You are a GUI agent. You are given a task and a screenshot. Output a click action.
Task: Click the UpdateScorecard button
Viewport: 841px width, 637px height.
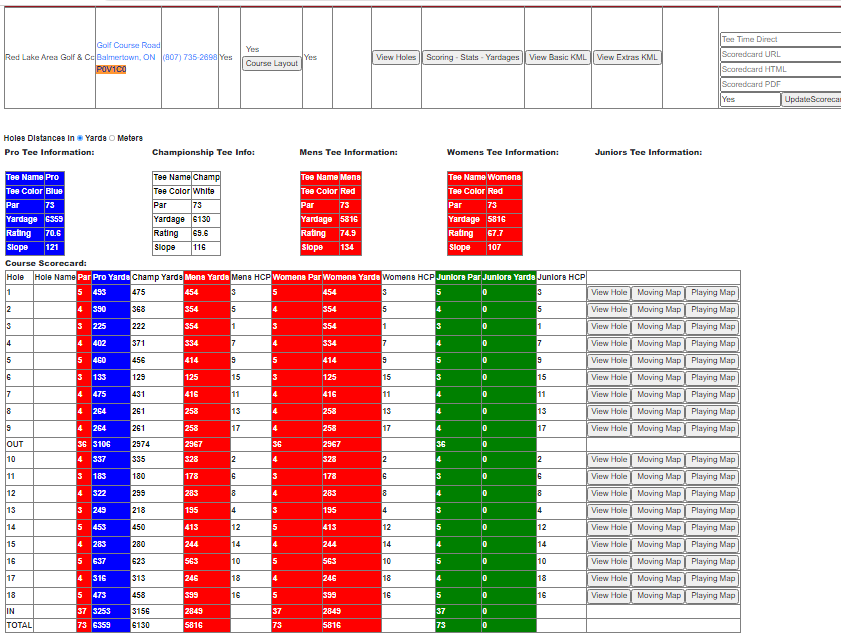click(811, 99)
